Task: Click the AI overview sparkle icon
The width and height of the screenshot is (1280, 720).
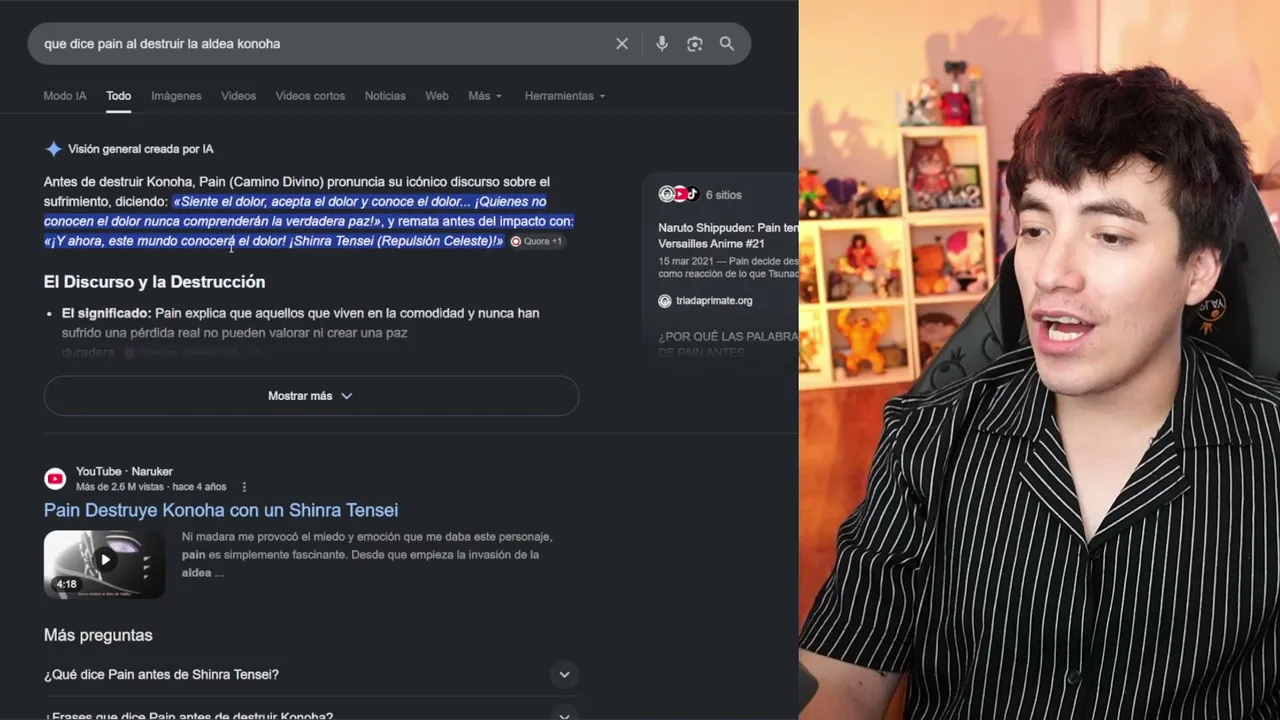Action: (53, 149)
